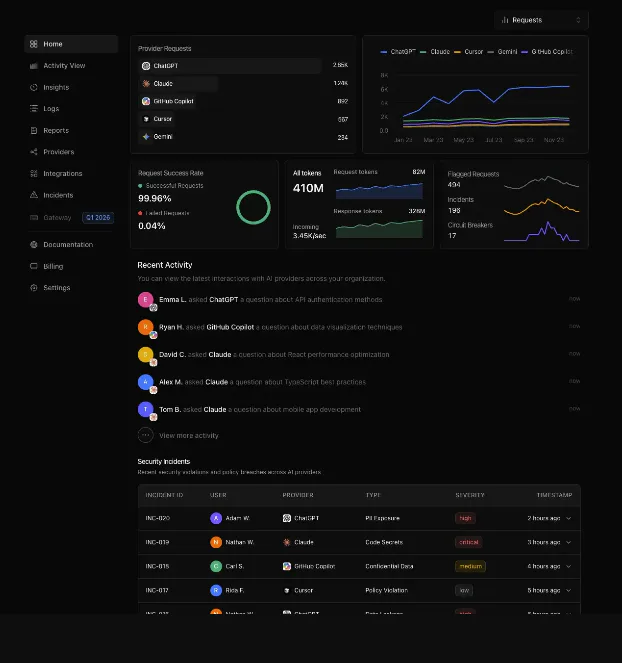Select the Claude row in Provider Requests

243,84
